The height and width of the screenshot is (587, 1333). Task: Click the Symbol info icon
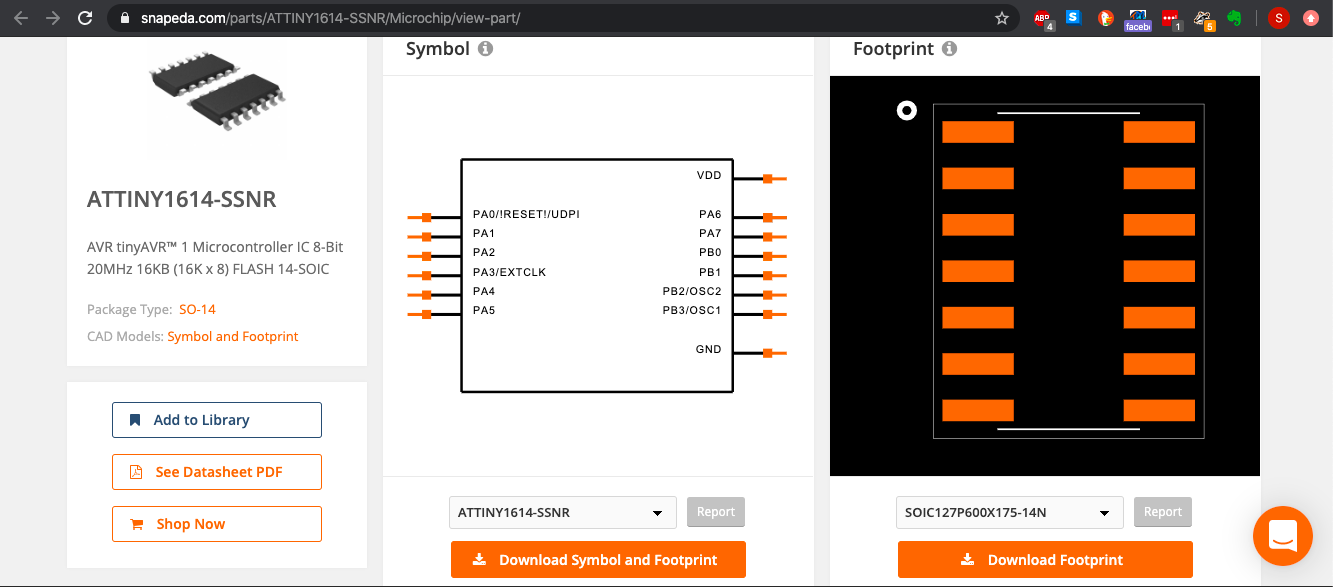pos(485,48)
